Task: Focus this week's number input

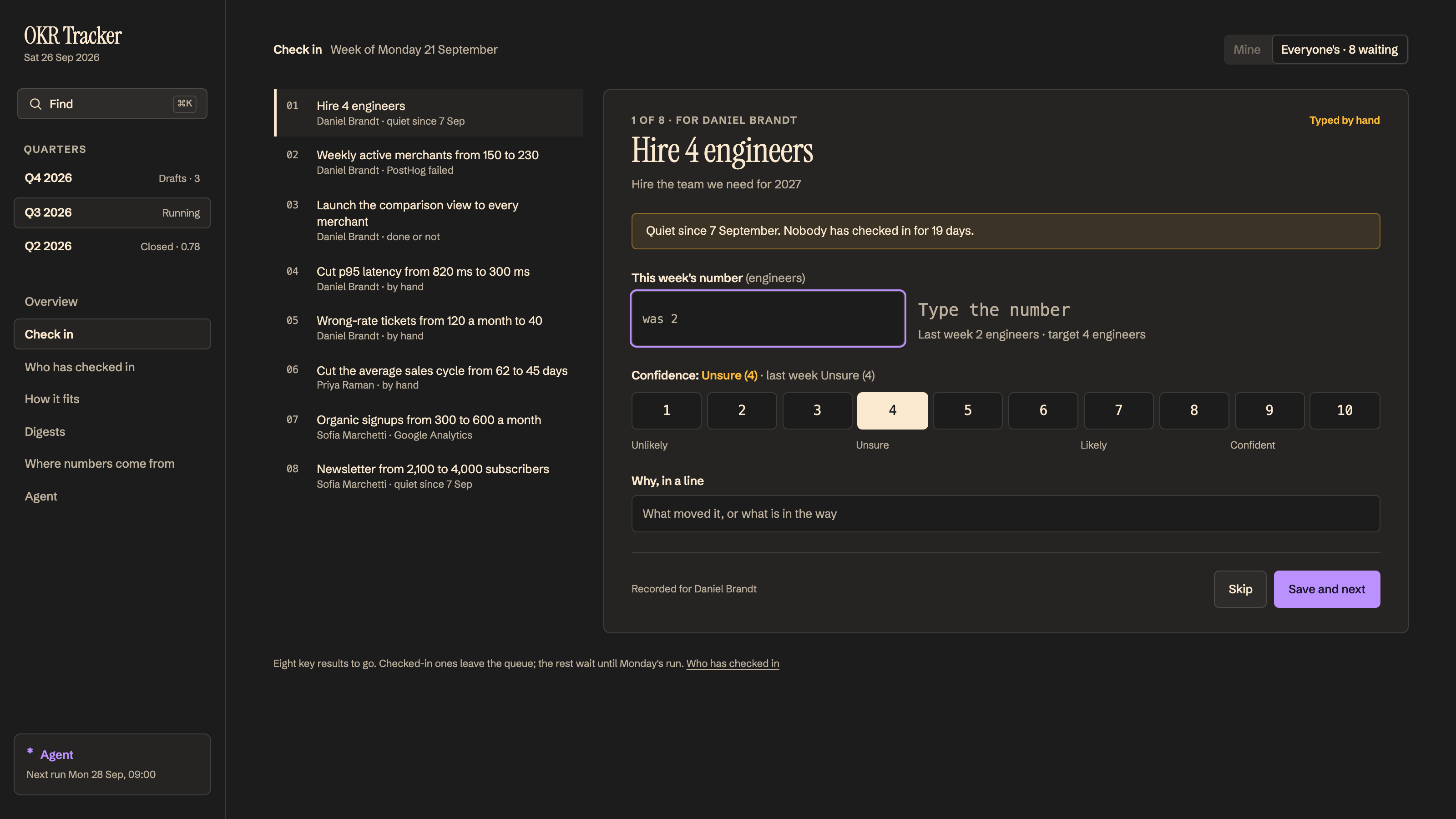Action: [768, 319]
